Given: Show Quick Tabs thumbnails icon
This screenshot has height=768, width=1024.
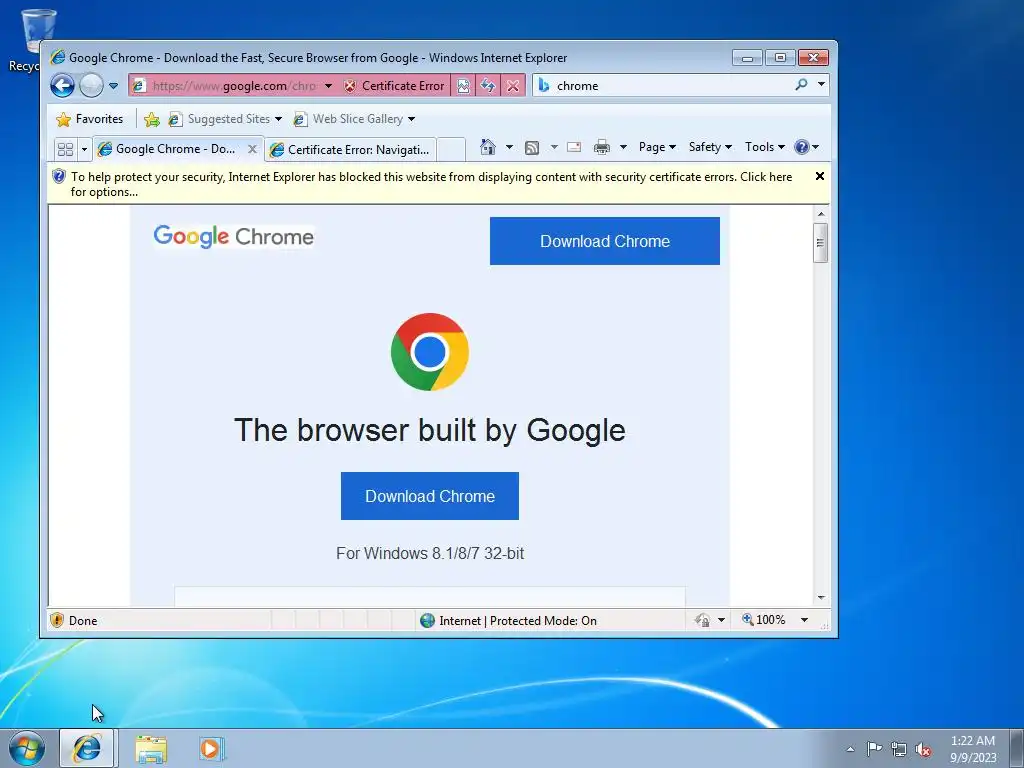Looking at the screenshot, I should [x=65, y=149].
